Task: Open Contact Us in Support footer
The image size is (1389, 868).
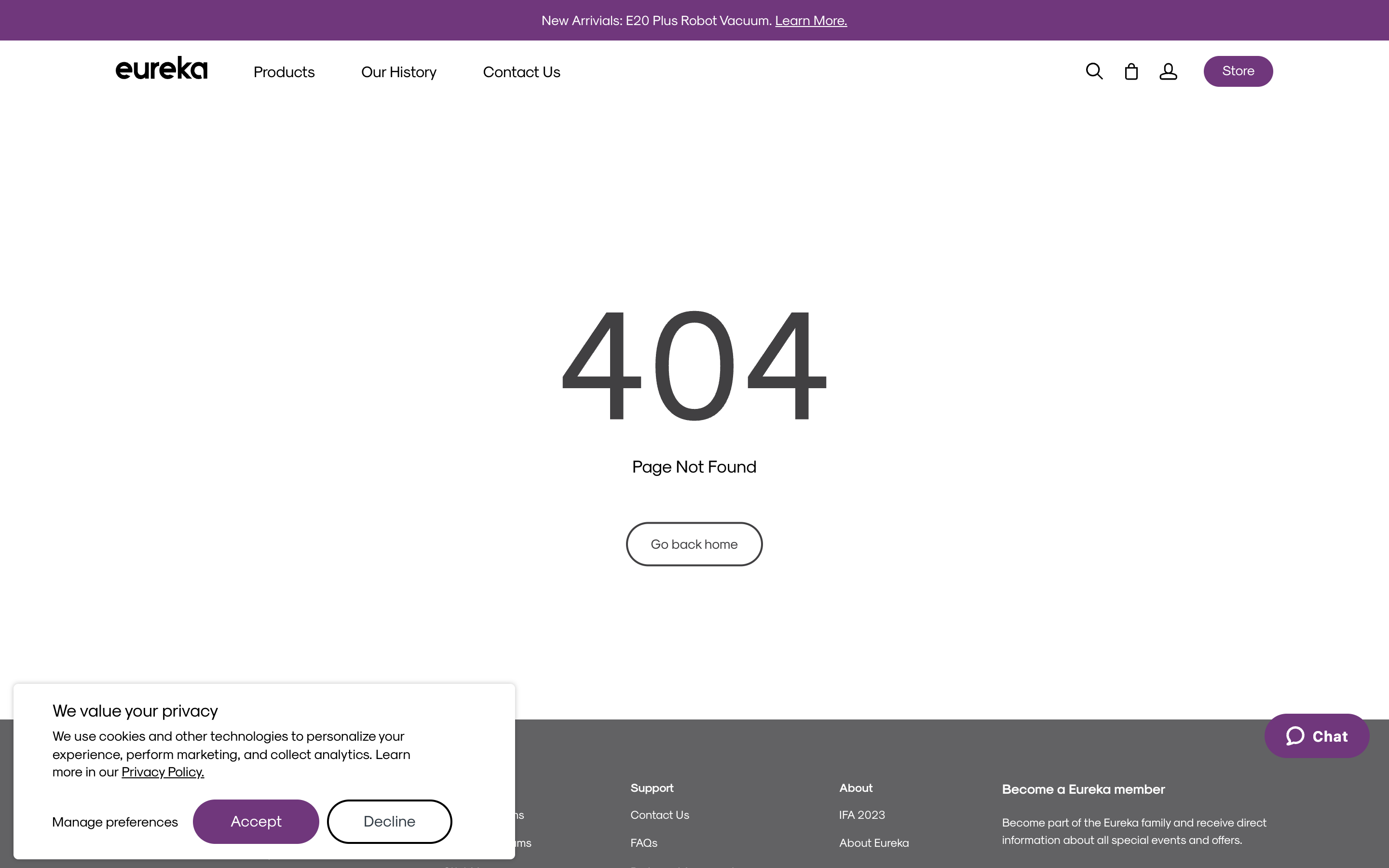Action: tap(659, 814)
